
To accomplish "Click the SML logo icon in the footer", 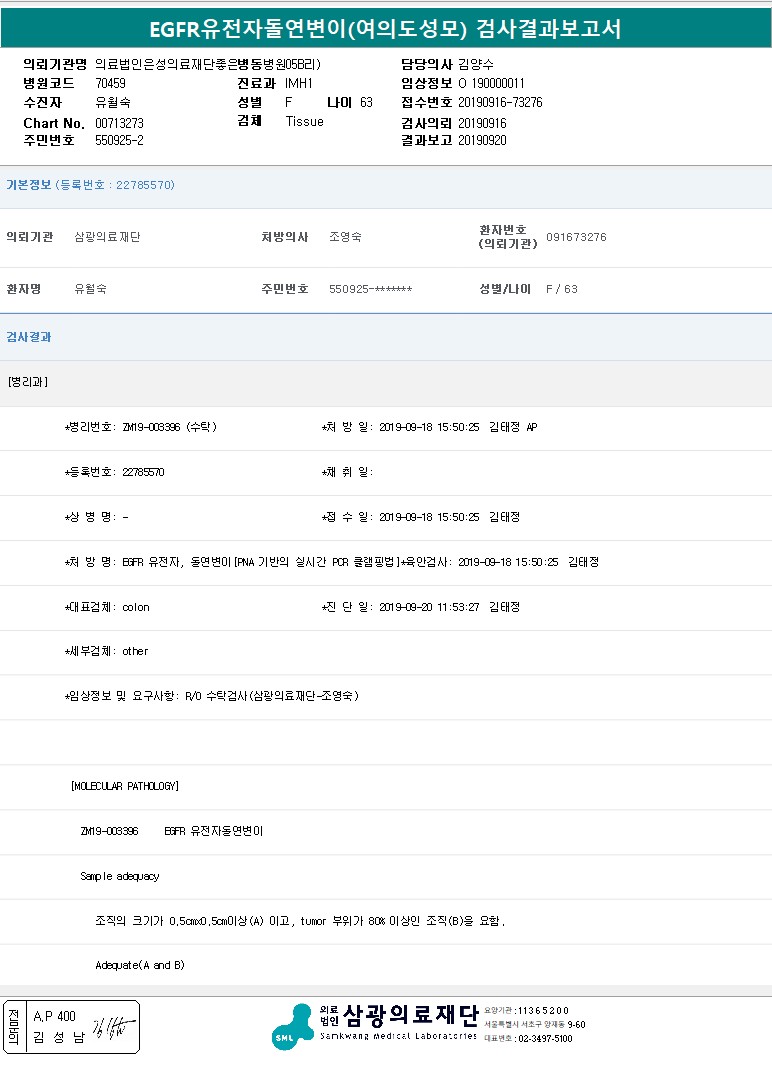I will pyautogui.click(x=293, y=1026).
